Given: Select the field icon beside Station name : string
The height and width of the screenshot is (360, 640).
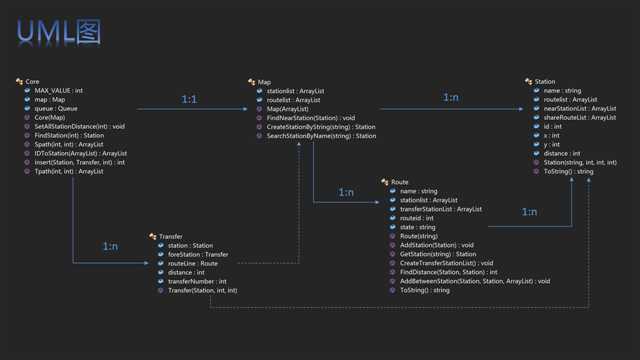Looking at the screenshot, I should click(x=536, y=91).
